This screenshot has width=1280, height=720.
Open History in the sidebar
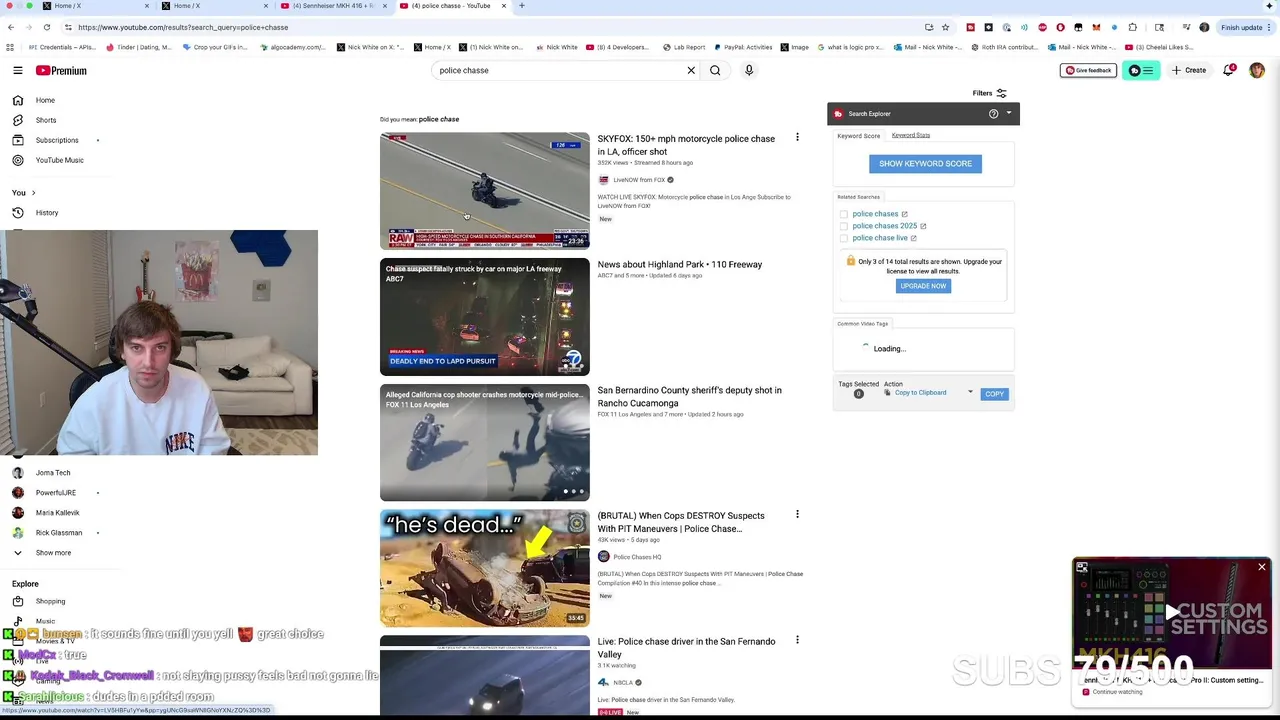(47, 213)
